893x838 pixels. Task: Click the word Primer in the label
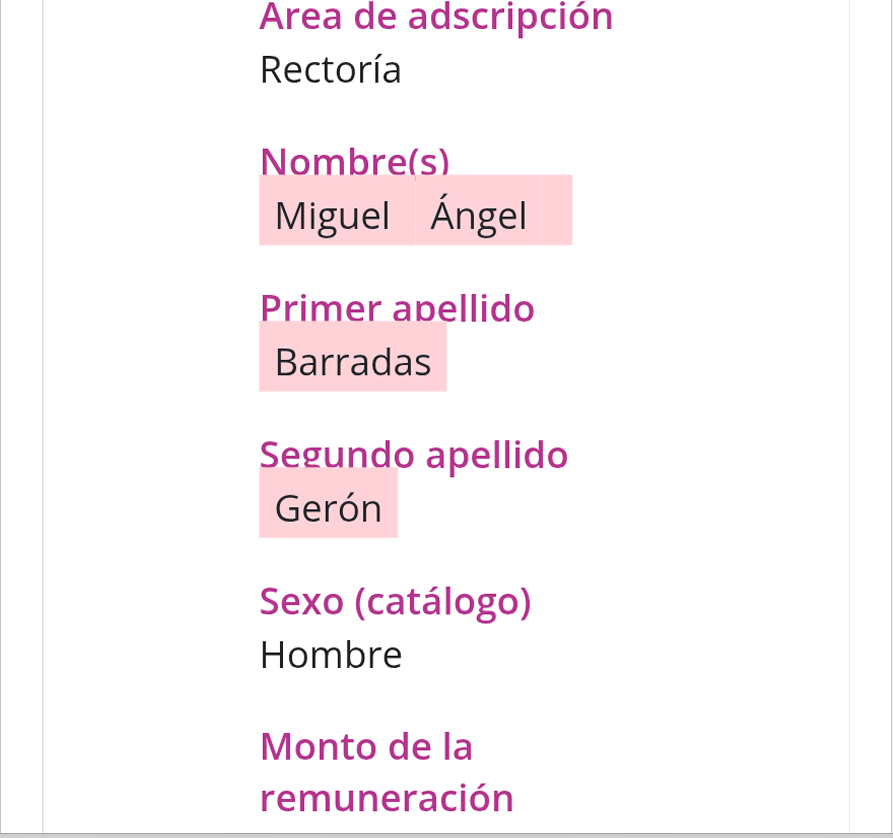(321, 308)
